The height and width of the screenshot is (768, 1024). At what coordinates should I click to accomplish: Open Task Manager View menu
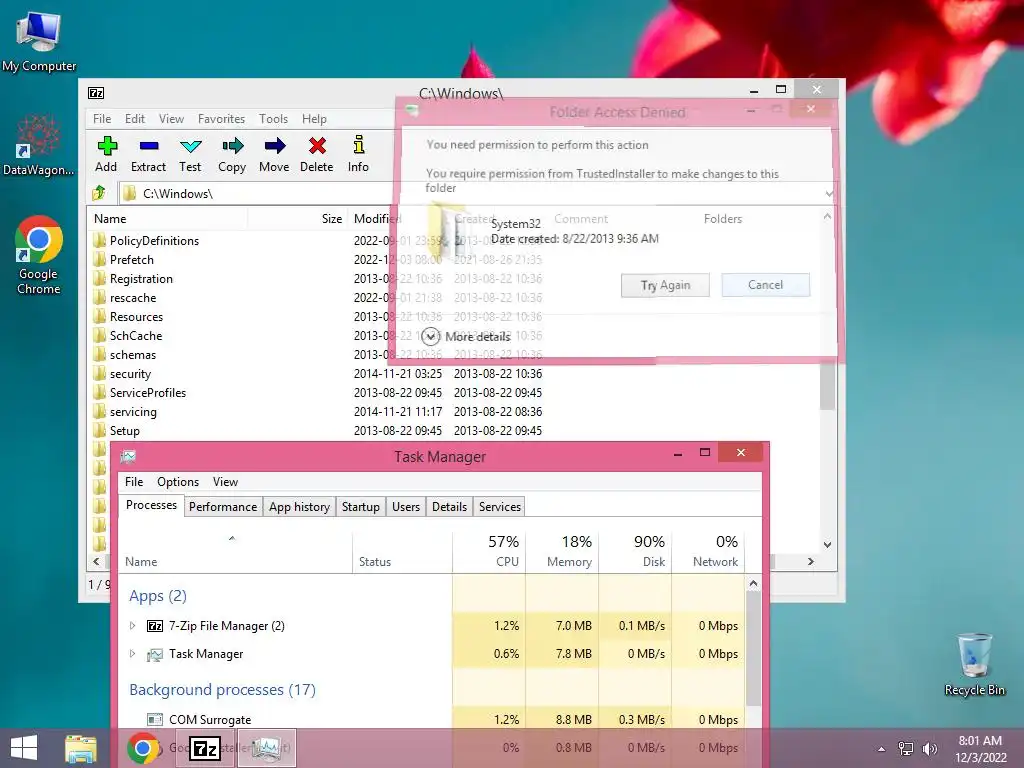[x=225, y=482]
